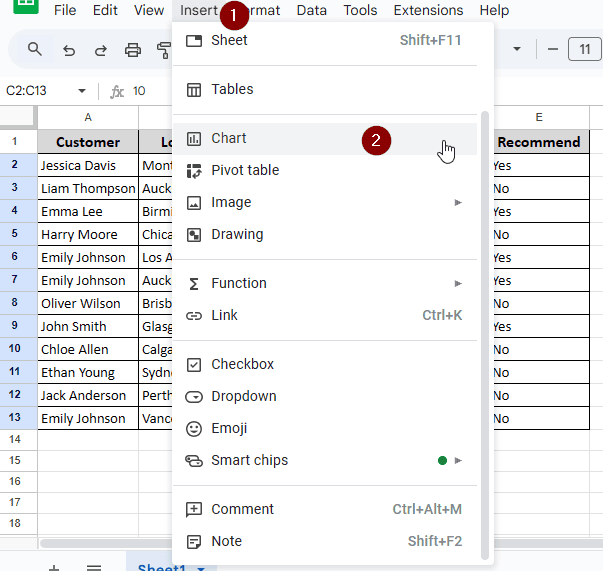Open the Edit menu
The width and height of the screenshot is (603, 571).
[105, 10]
